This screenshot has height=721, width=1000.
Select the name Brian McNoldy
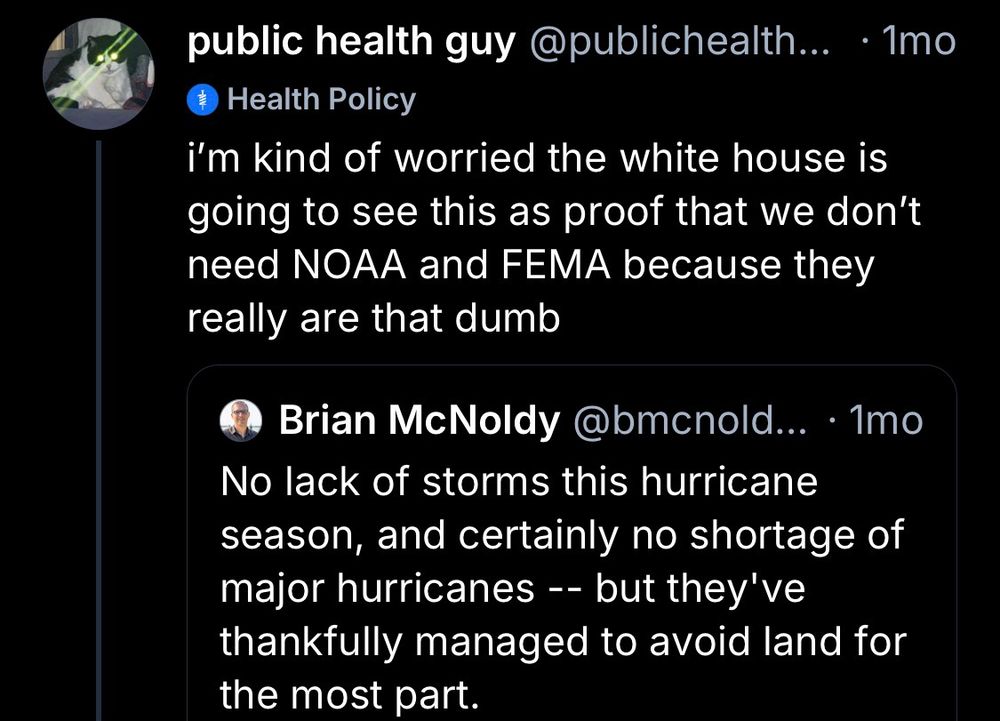419,421
